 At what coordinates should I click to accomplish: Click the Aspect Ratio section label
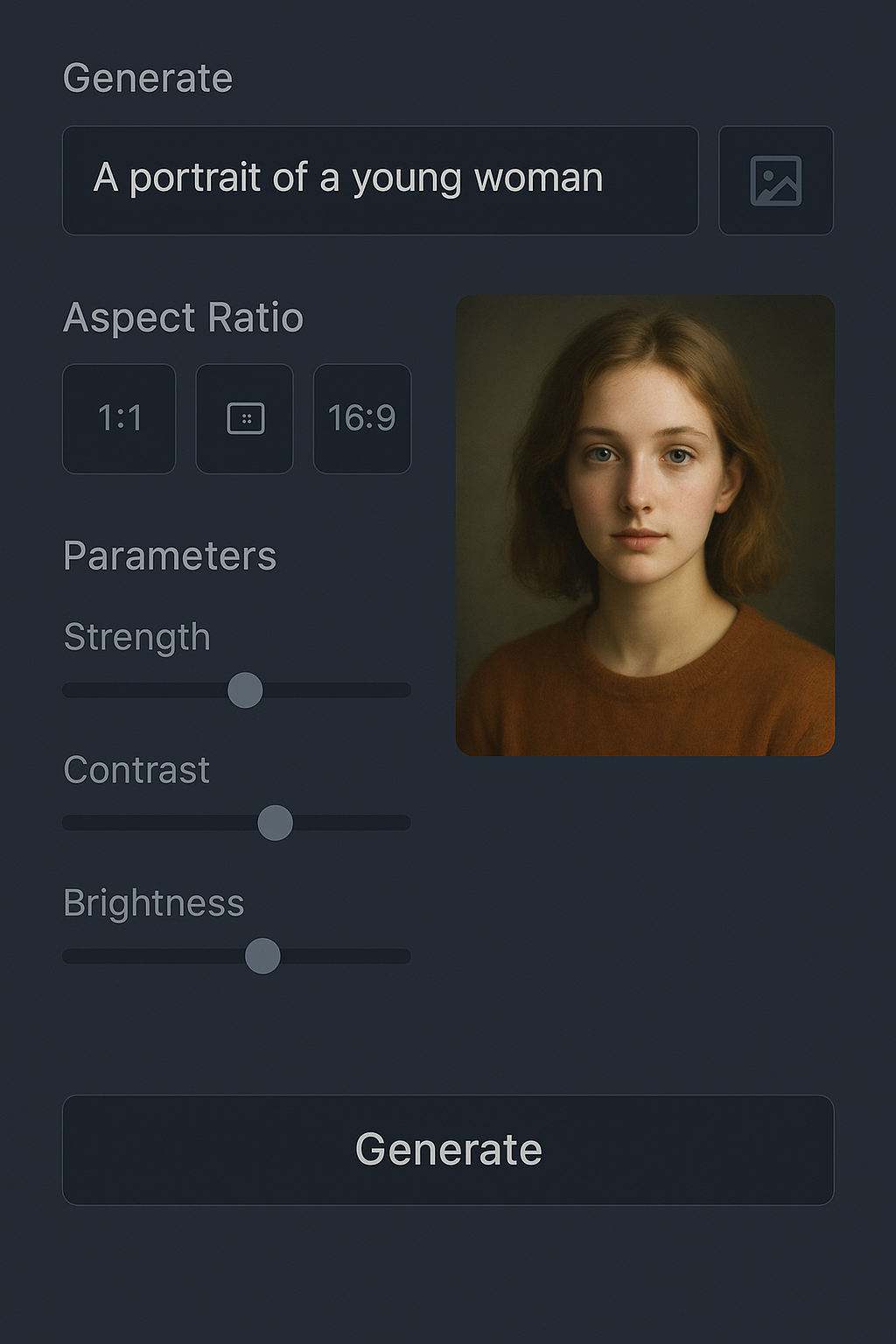[183, 318]
